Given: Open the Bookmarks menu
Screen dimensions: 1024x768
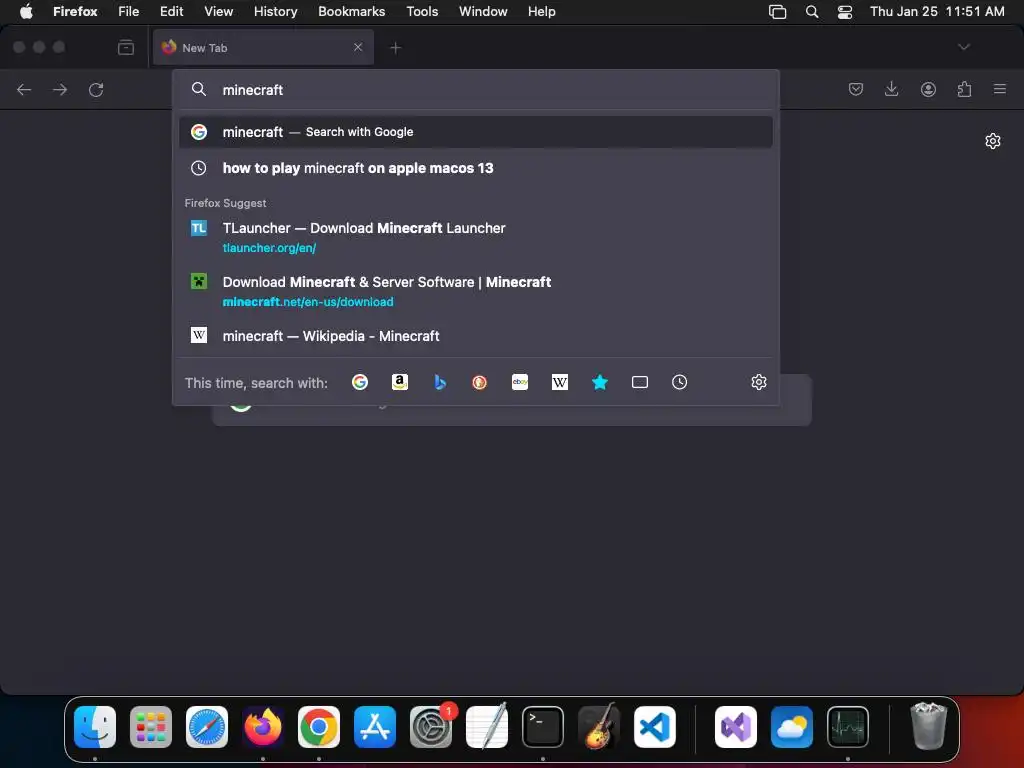Looking at the screenshot, I should click(x=351, y=11).
